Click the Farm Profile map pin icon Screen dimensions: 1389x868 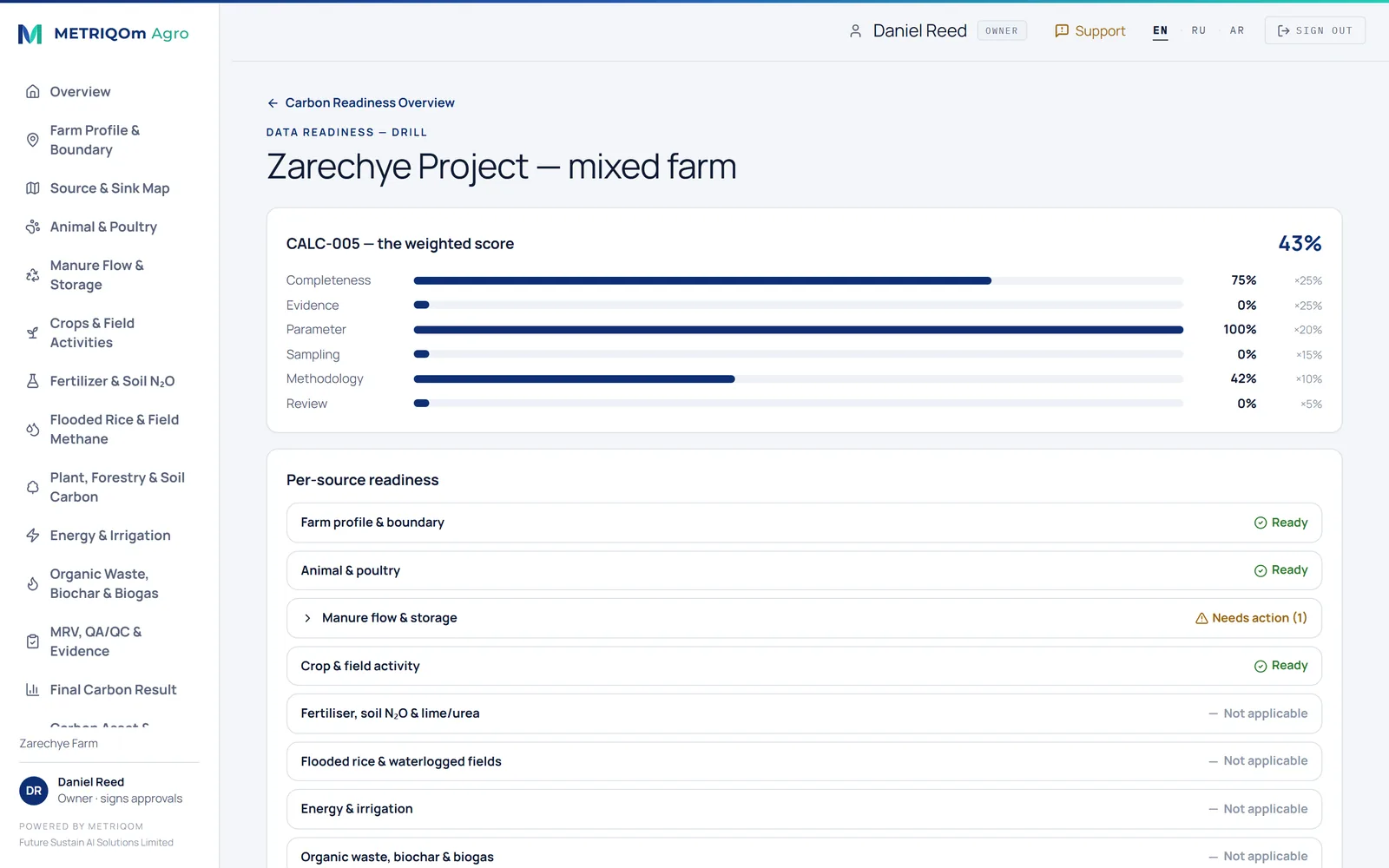33,140
